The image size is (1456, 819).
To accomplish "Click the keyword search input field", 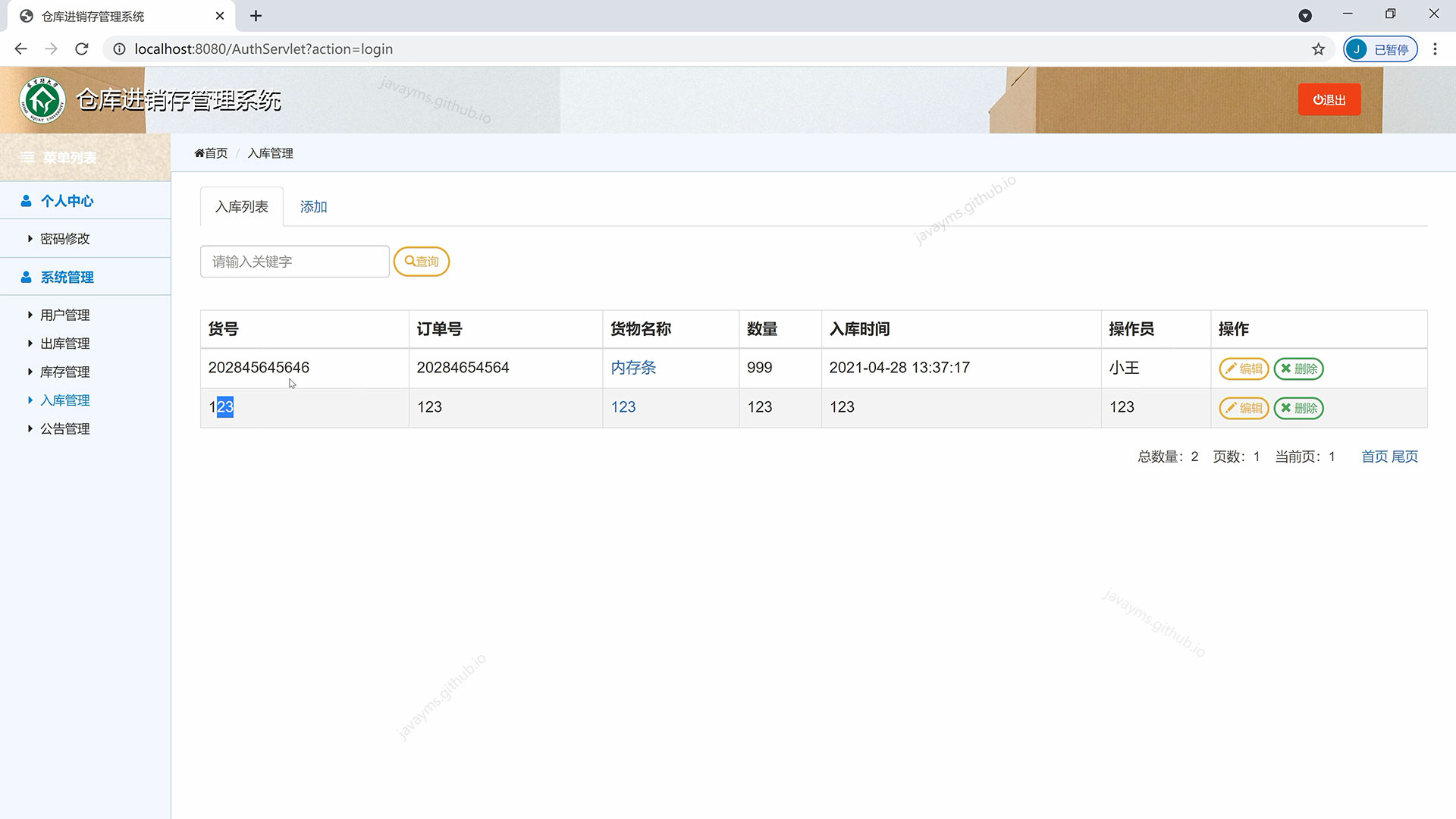I will point(294,262).
